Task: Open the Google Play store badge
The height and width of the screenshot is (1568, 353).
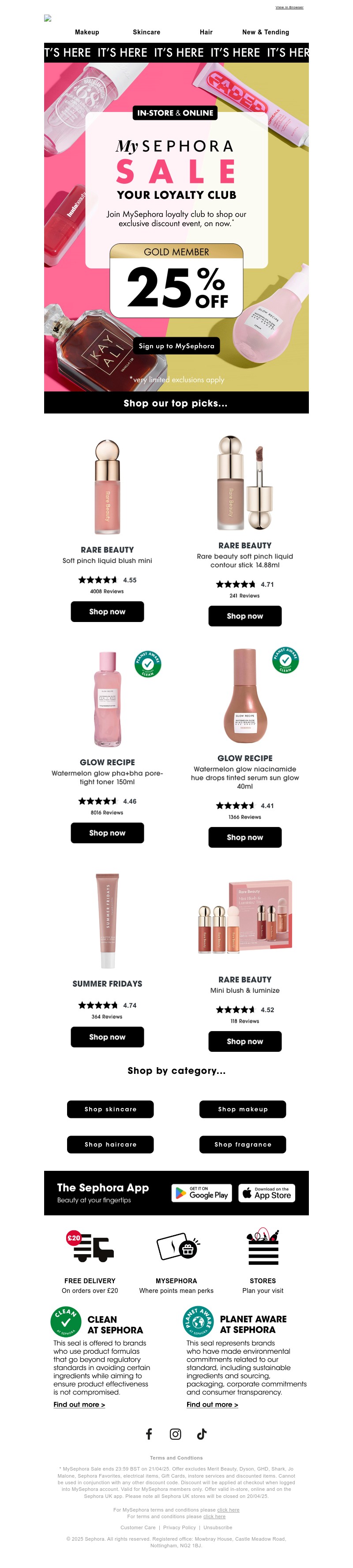Action: 202,1192
